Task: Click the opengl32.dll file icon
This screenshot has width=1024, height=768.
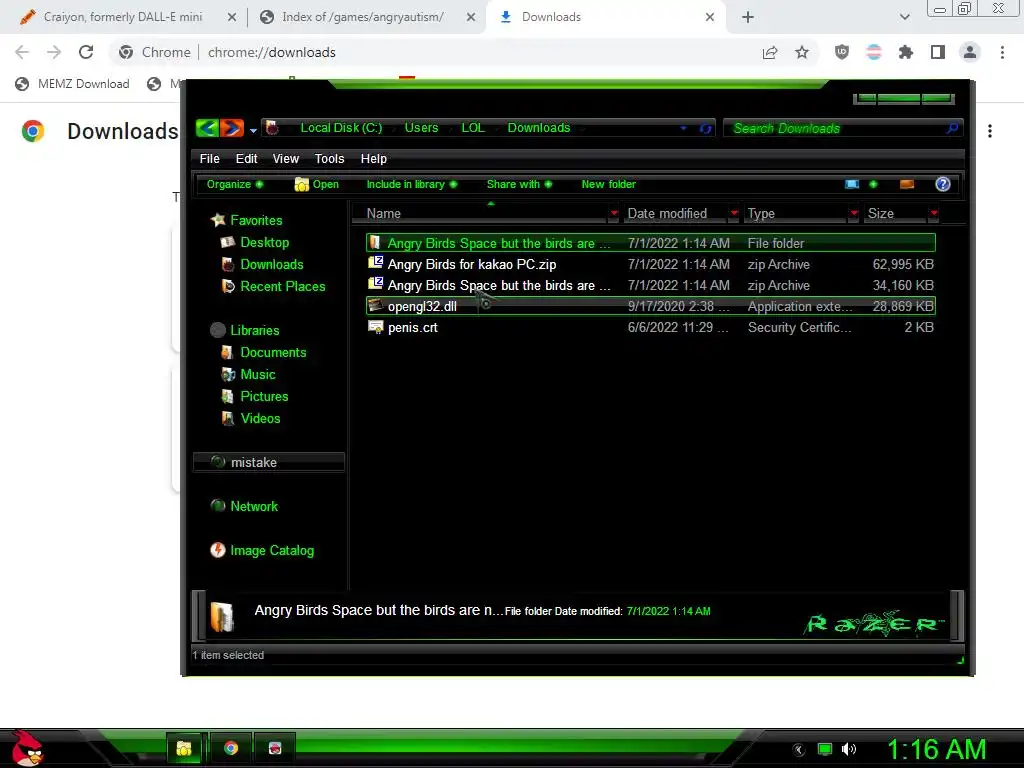Action: 376,306
